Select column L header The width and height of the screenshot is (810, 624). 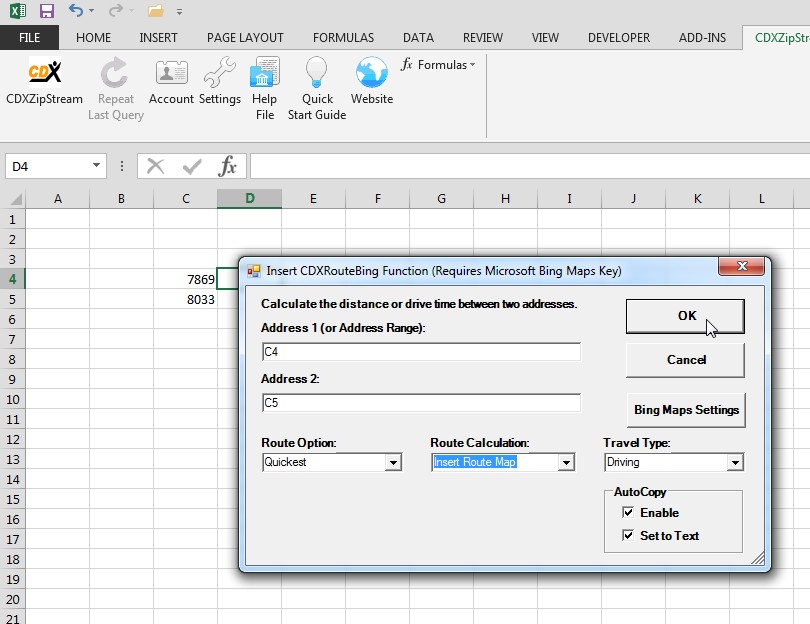click(x=761, y=199)
